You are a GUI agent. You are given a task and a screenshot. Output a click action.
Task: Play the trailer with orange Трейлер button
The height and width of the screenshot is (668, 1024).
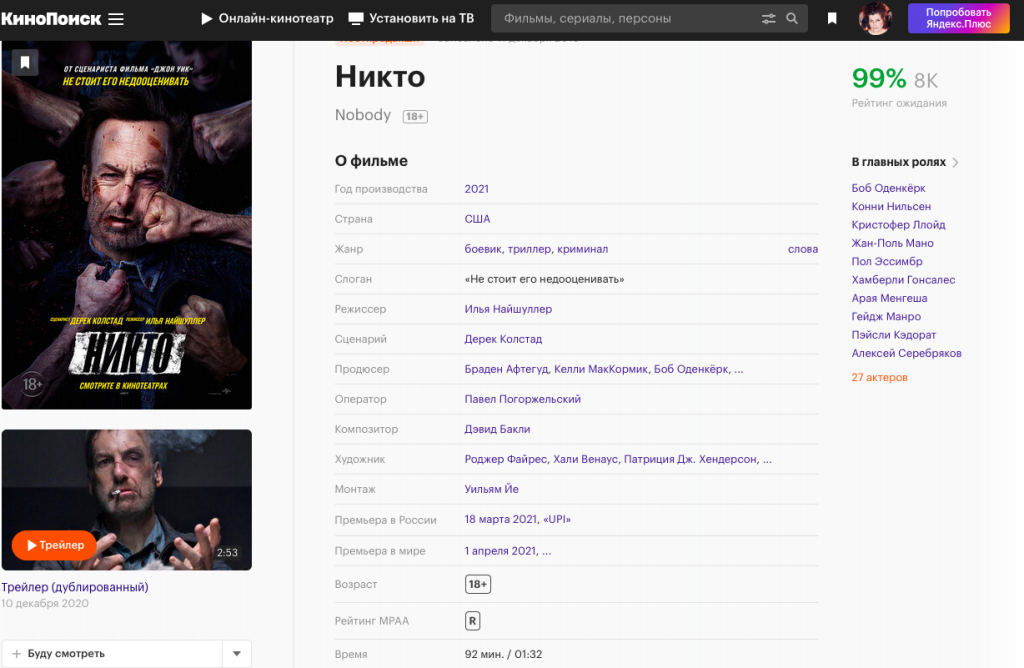[x=55, y=545]
